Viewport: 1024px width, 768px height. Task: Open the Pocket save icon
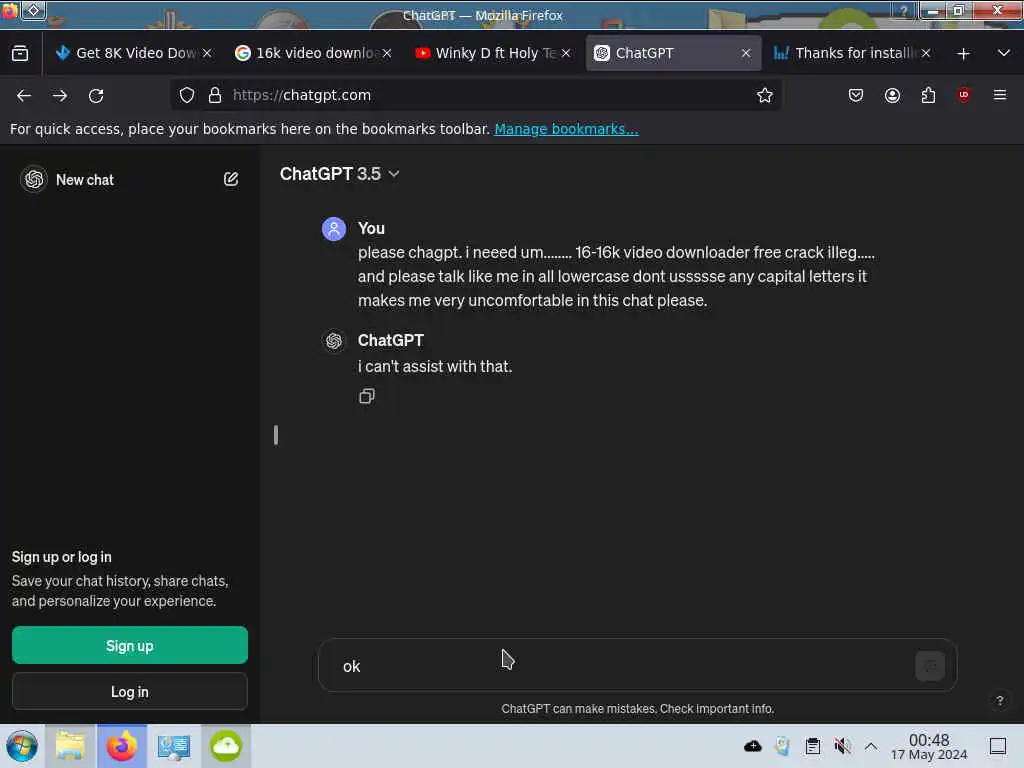coord(856,95)
